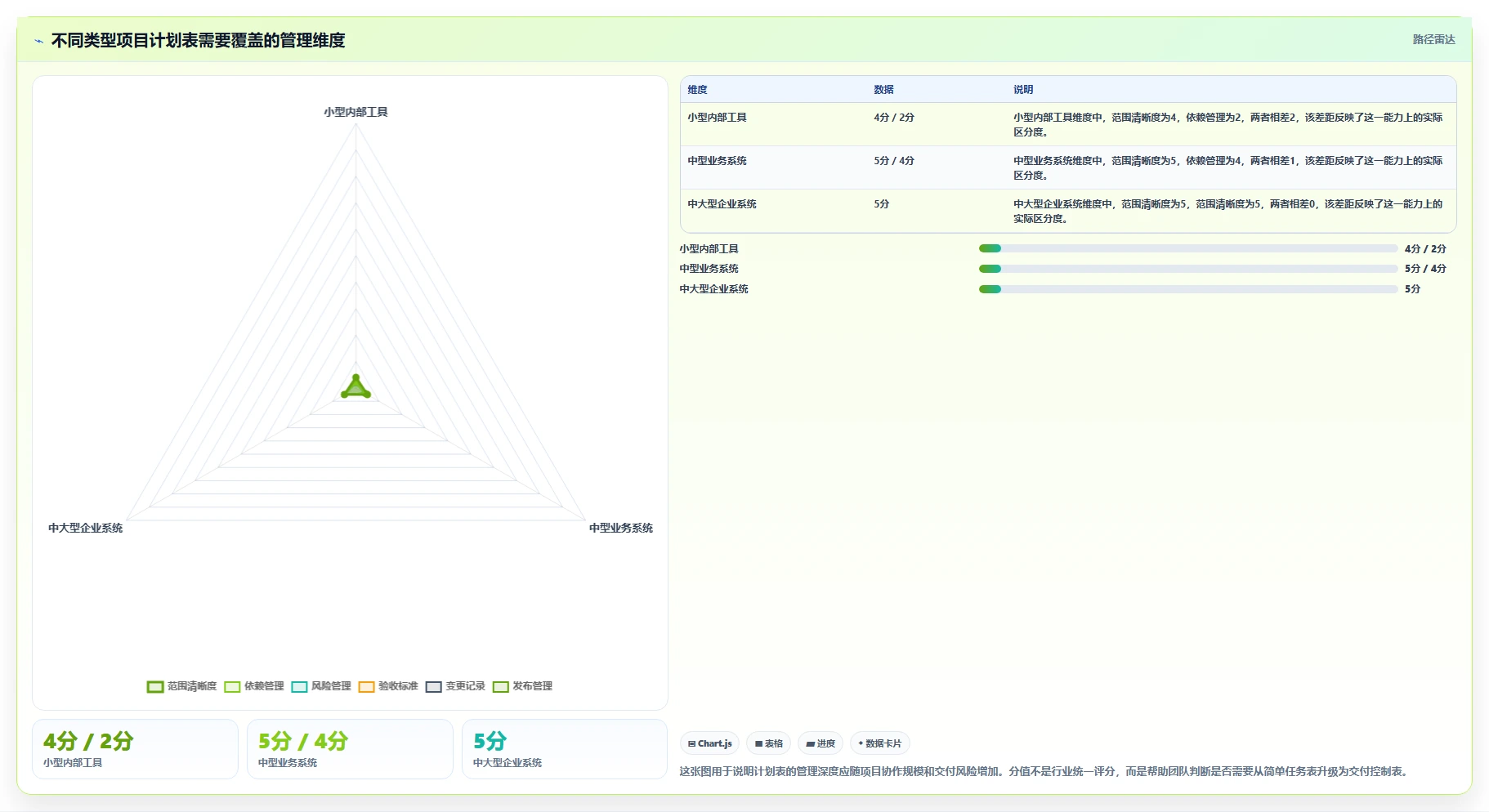
Task: Open the 4分 / 2分 summary card
Action: 135,749
